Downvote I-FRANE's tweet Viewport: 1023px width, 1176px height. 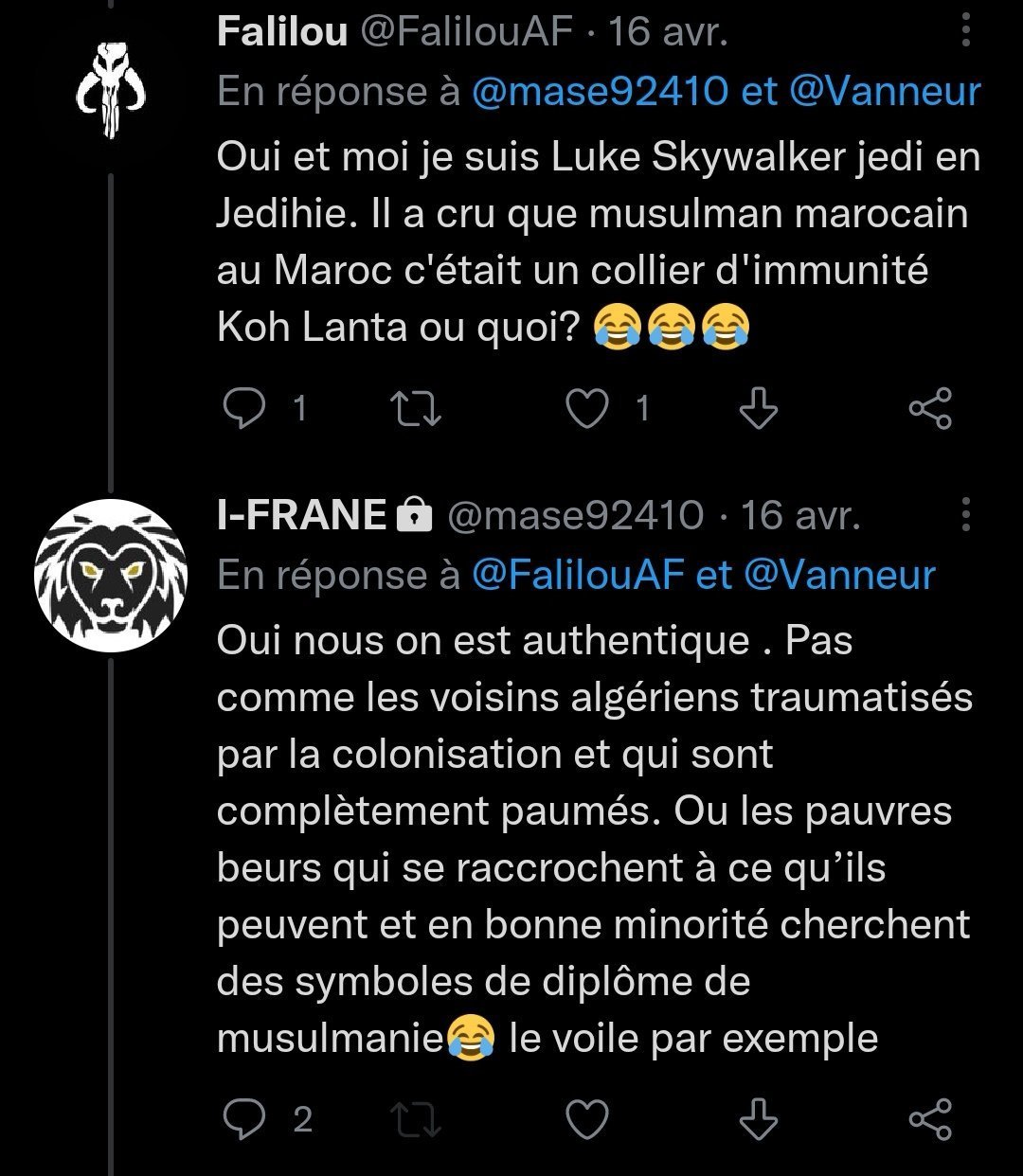758,1119
